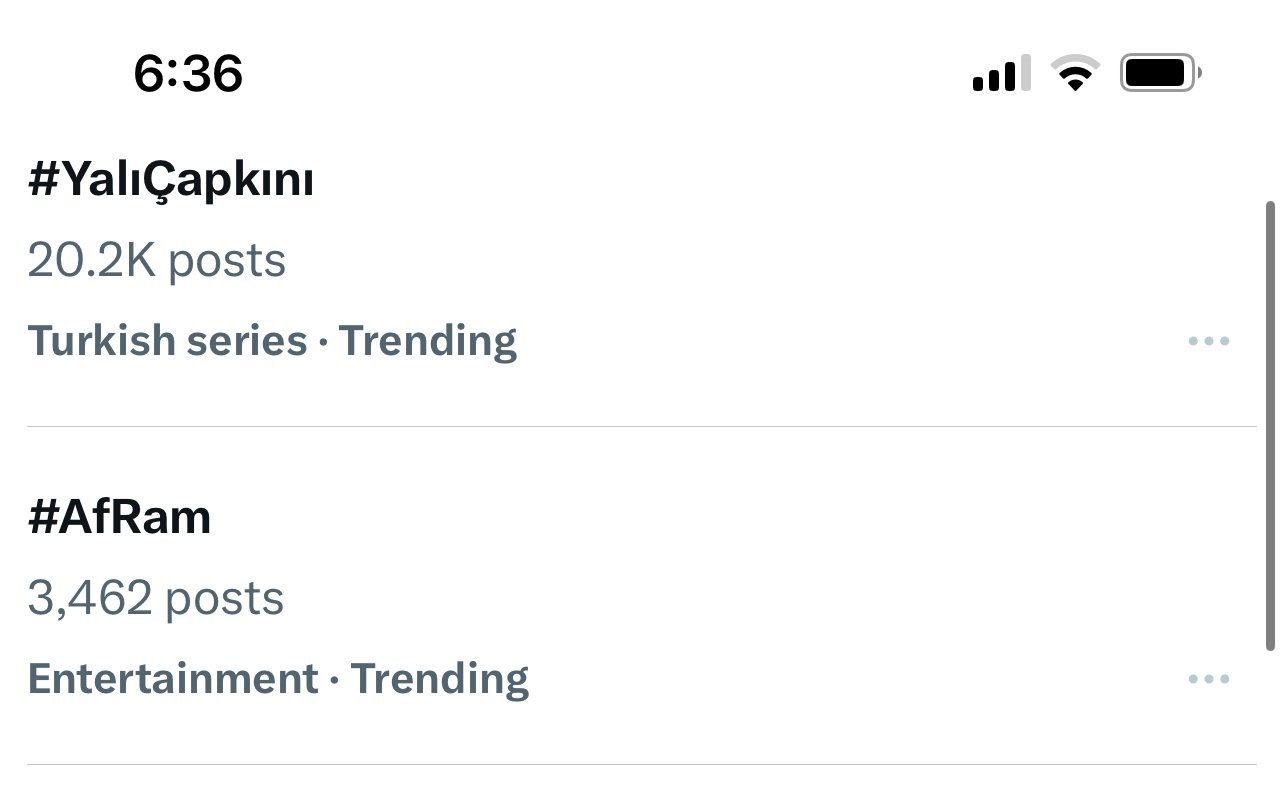Tap the divider line below #AfRam trend
This screenshot has height=790, width=1284.
click(640, 765)
